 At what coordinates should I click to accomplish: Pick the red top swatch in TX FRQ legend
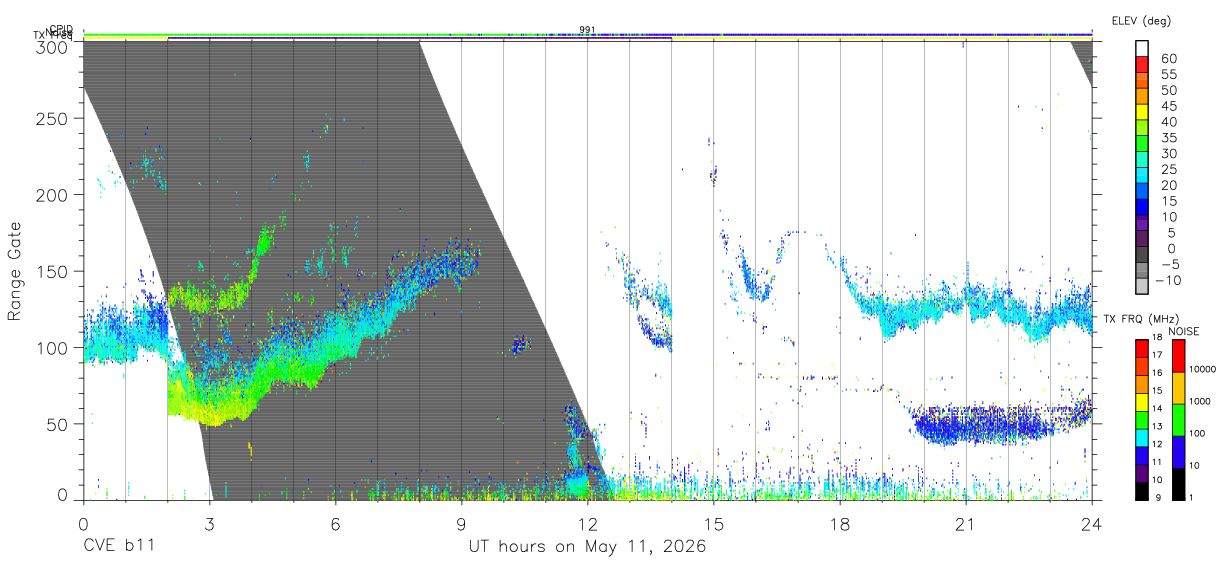point(1141,347)
